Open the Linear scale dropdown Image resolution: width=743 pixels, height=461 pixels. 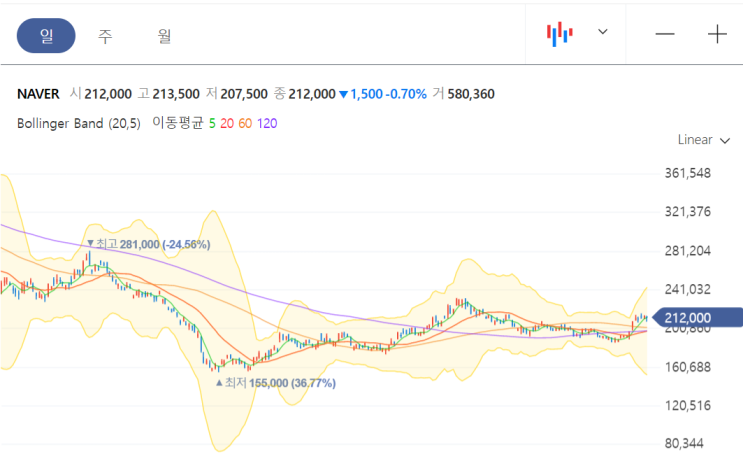point(703,140)
